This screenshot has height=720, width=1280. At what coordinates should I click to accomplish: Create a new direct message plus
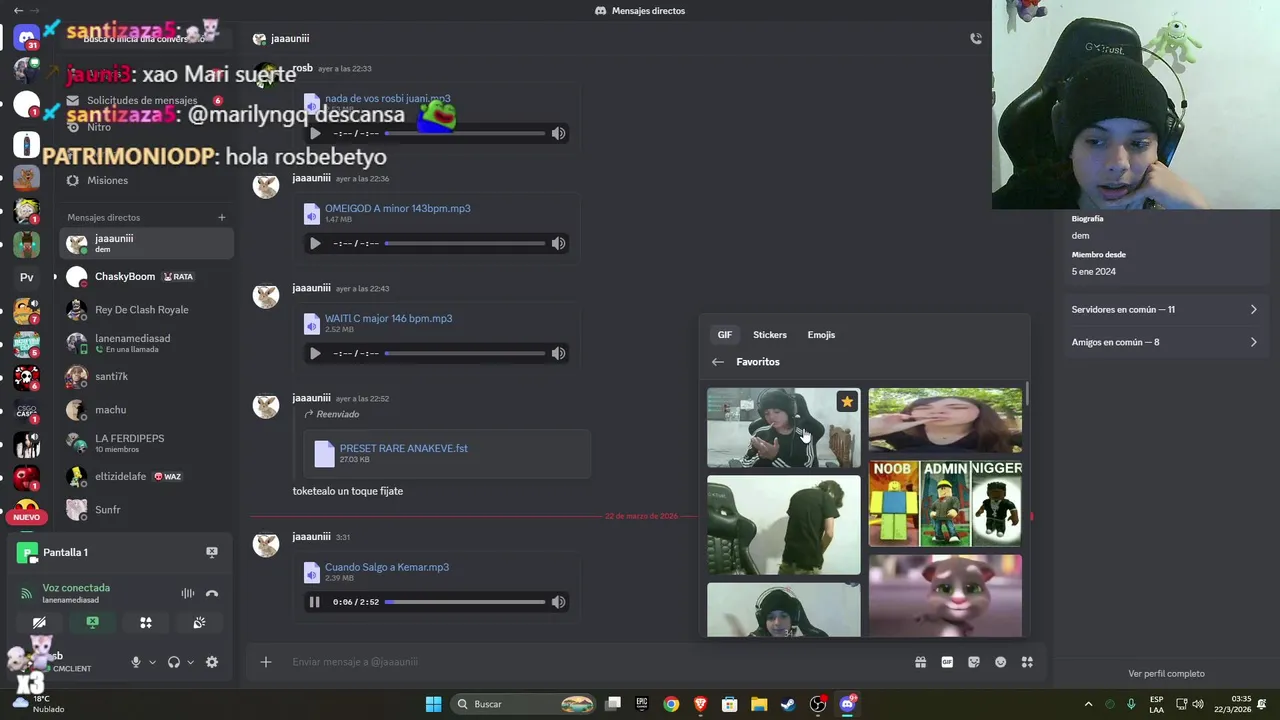pyautogui.click(x=222, y=217)
